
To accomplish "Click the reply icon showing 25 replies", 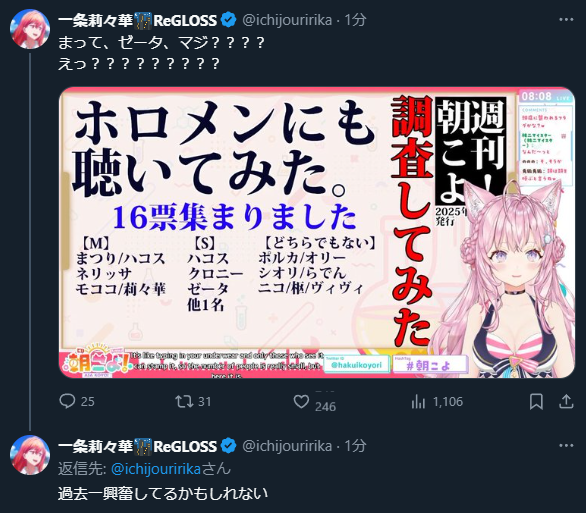I will coord(67,401).
